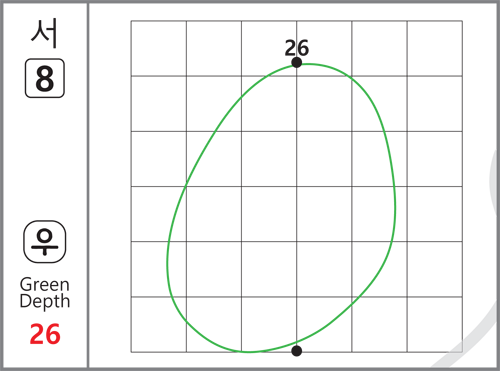Click the center vertical line between the dots
The image size is (500, 371).
[297, 207]
